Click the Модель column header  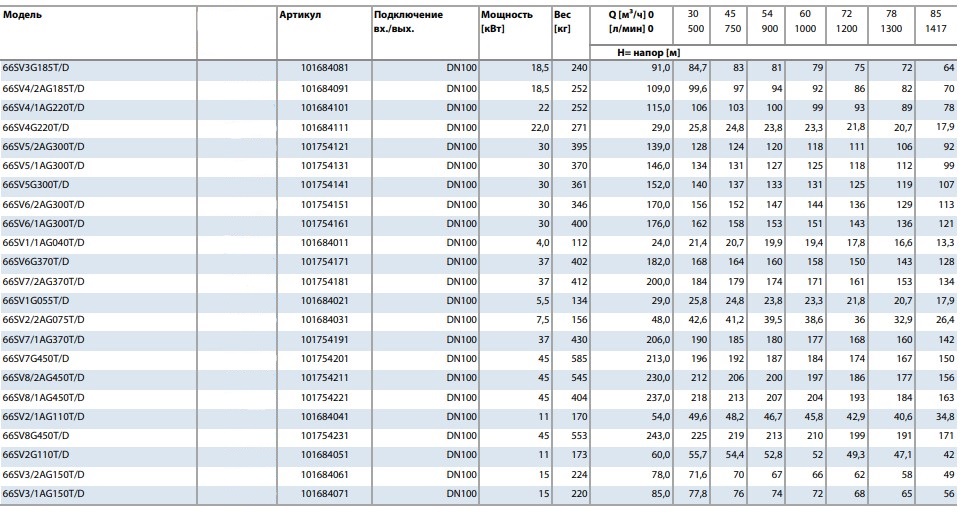click(23, 16)
